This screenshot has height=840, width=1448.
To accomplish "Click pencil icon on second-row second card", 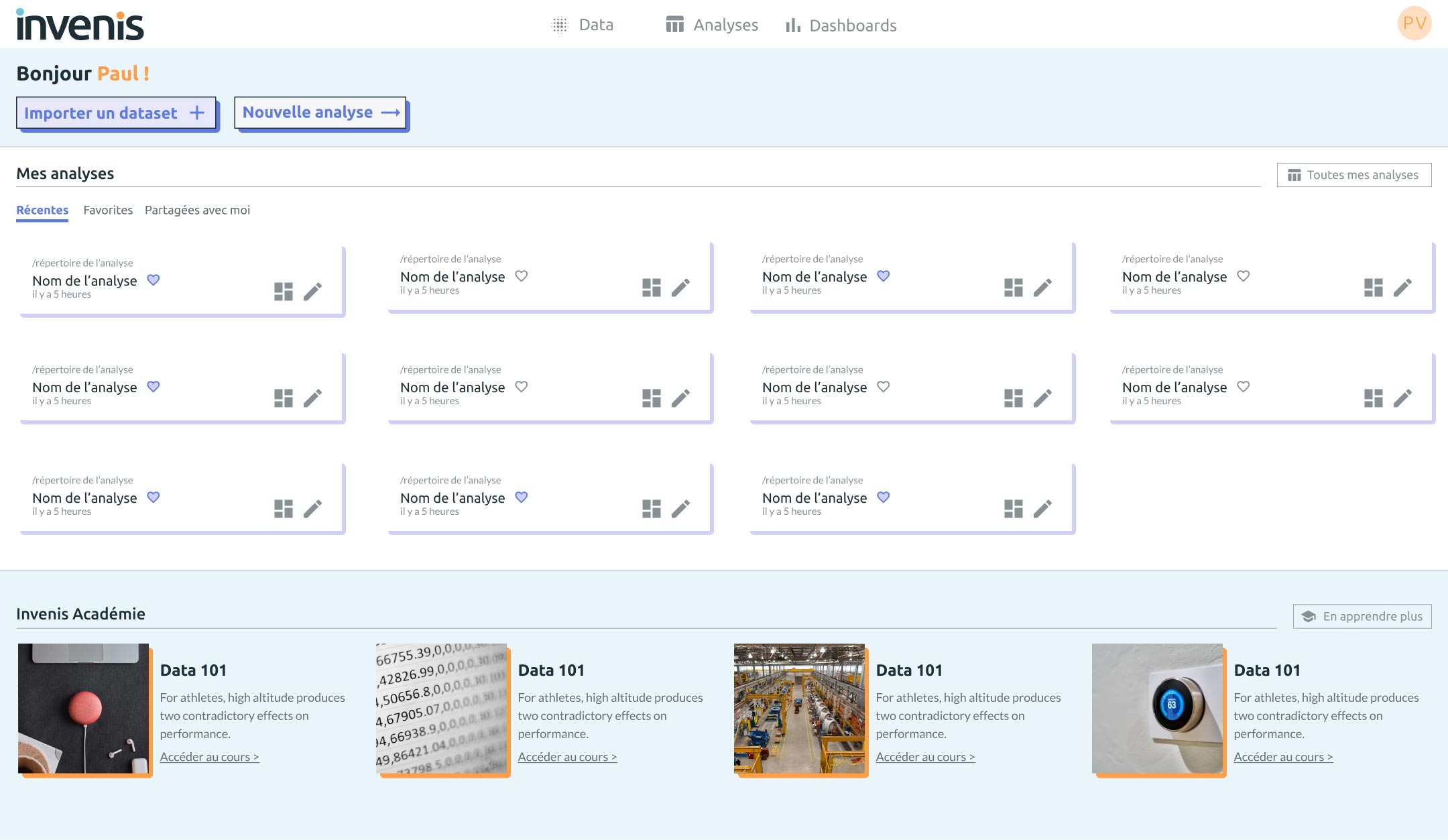I will [x=680, y=398].
